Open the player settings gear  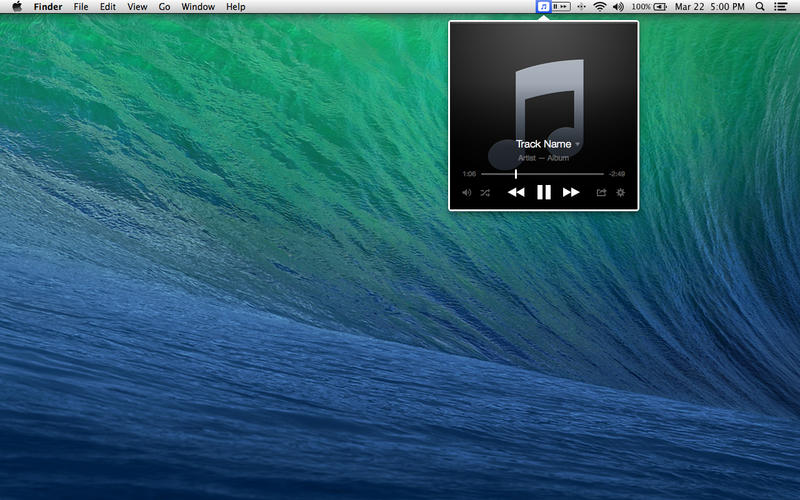(x=620, y=192)
